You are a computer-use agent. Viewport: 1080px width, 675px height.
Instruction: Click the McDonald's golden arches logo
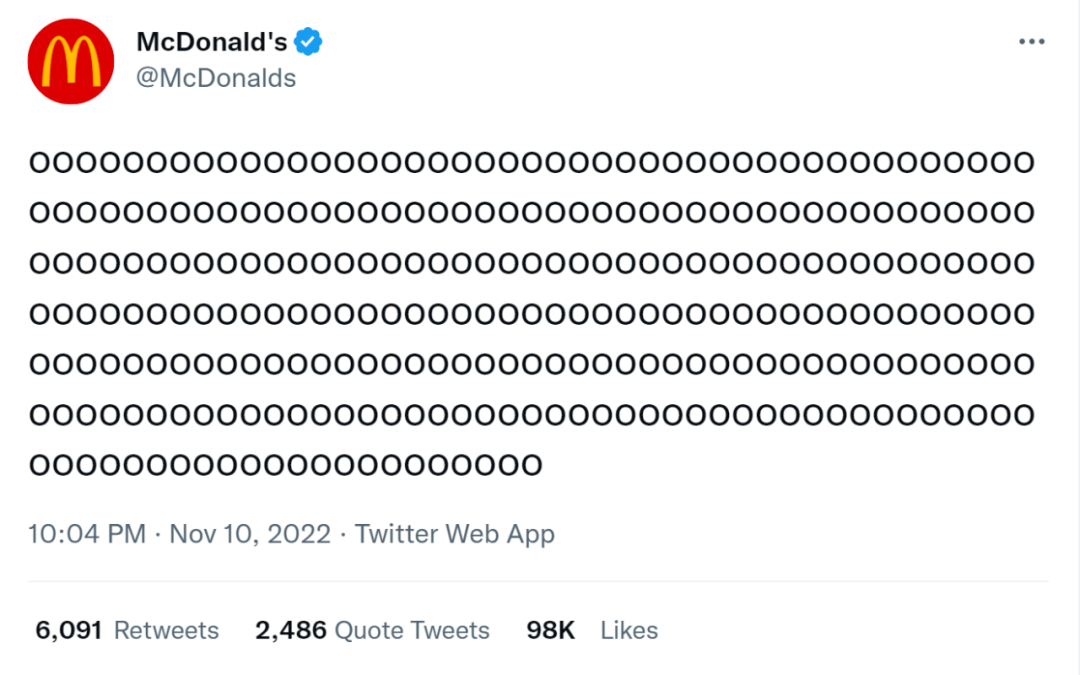point(70,61)
